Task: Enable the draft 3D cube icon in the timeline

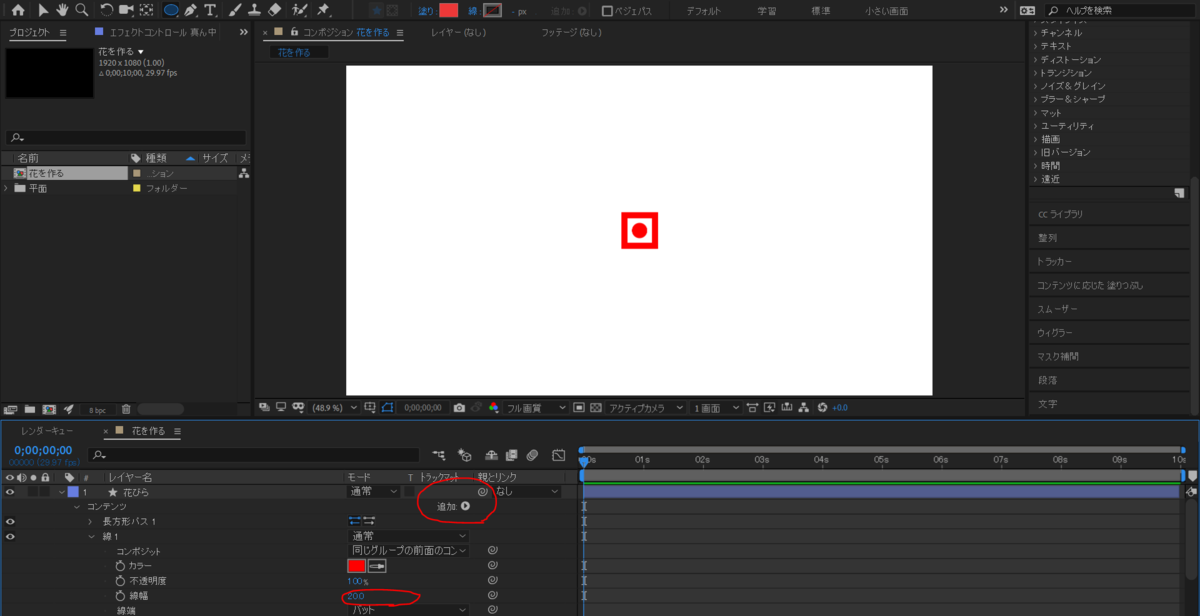Action: click(465, 455)
